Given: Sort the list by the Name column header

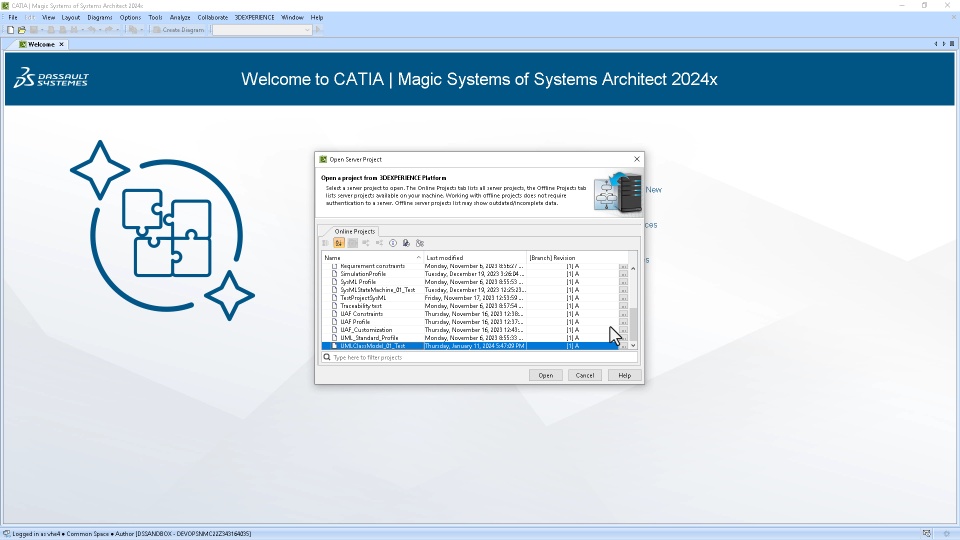Looking at the screenshot, I should click(372, 258).
